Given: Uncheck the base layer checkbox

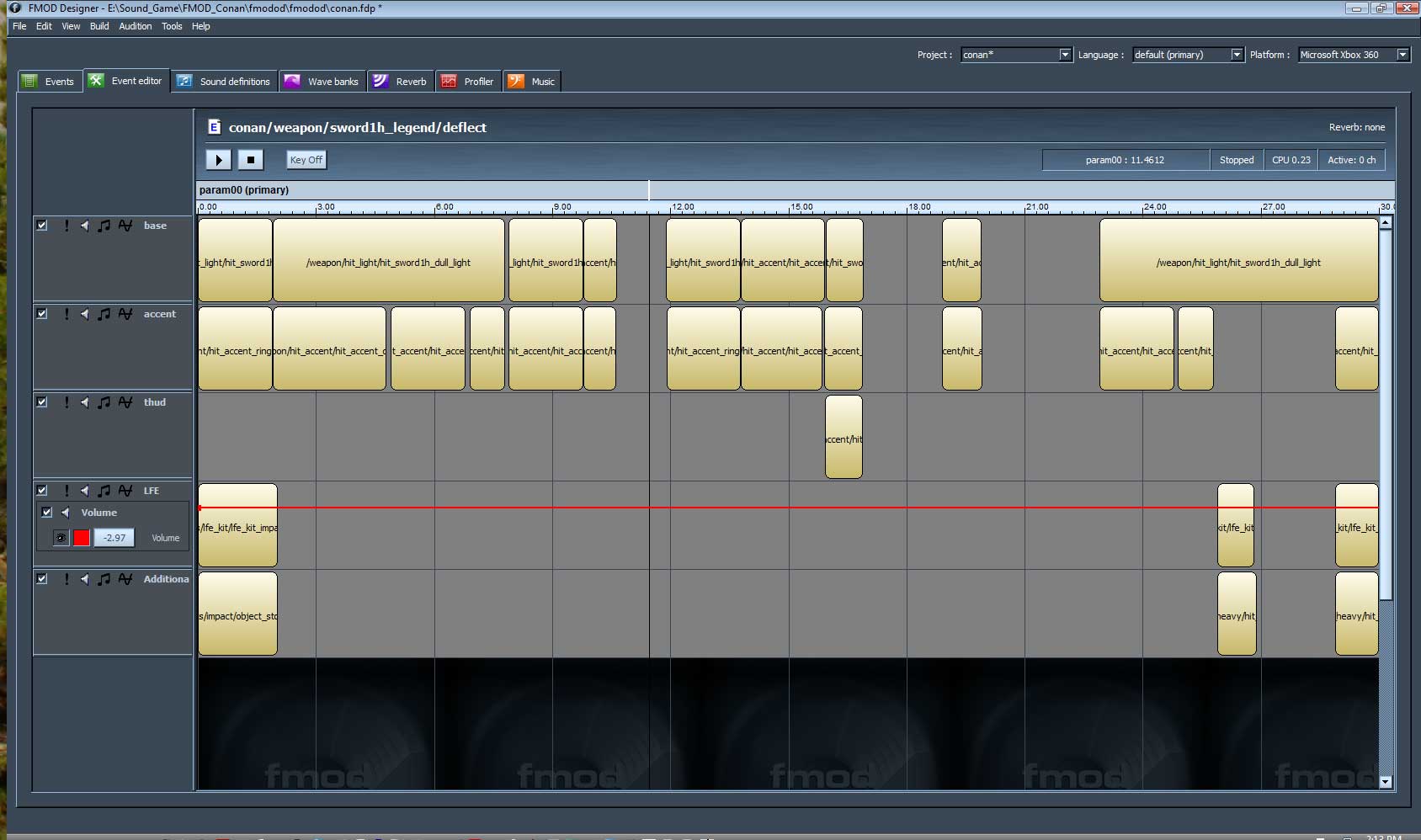Looking at the screenshot, I should point(41,226).
